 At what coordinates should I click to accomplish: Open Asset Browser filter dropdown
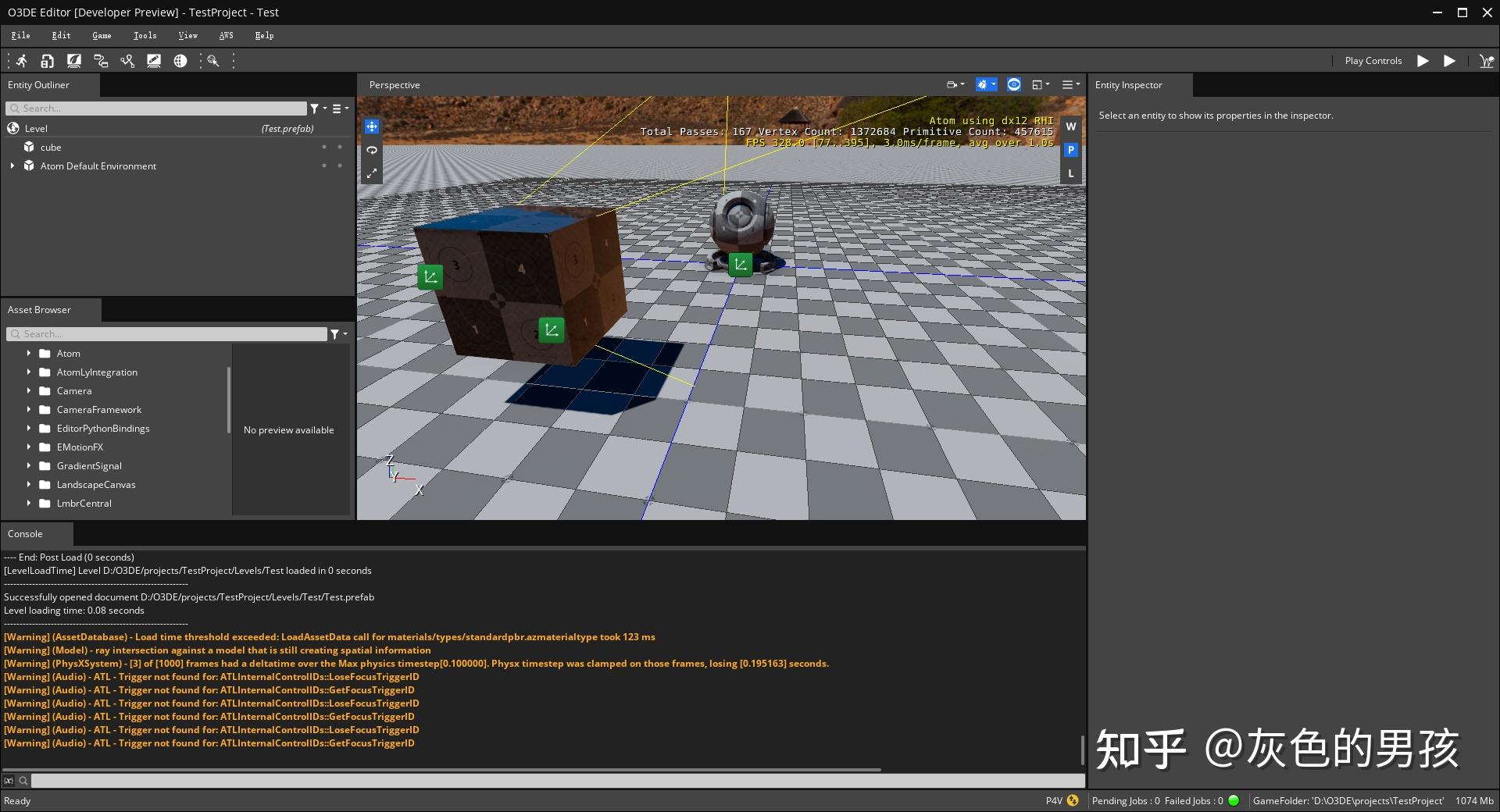coord(338,334)
